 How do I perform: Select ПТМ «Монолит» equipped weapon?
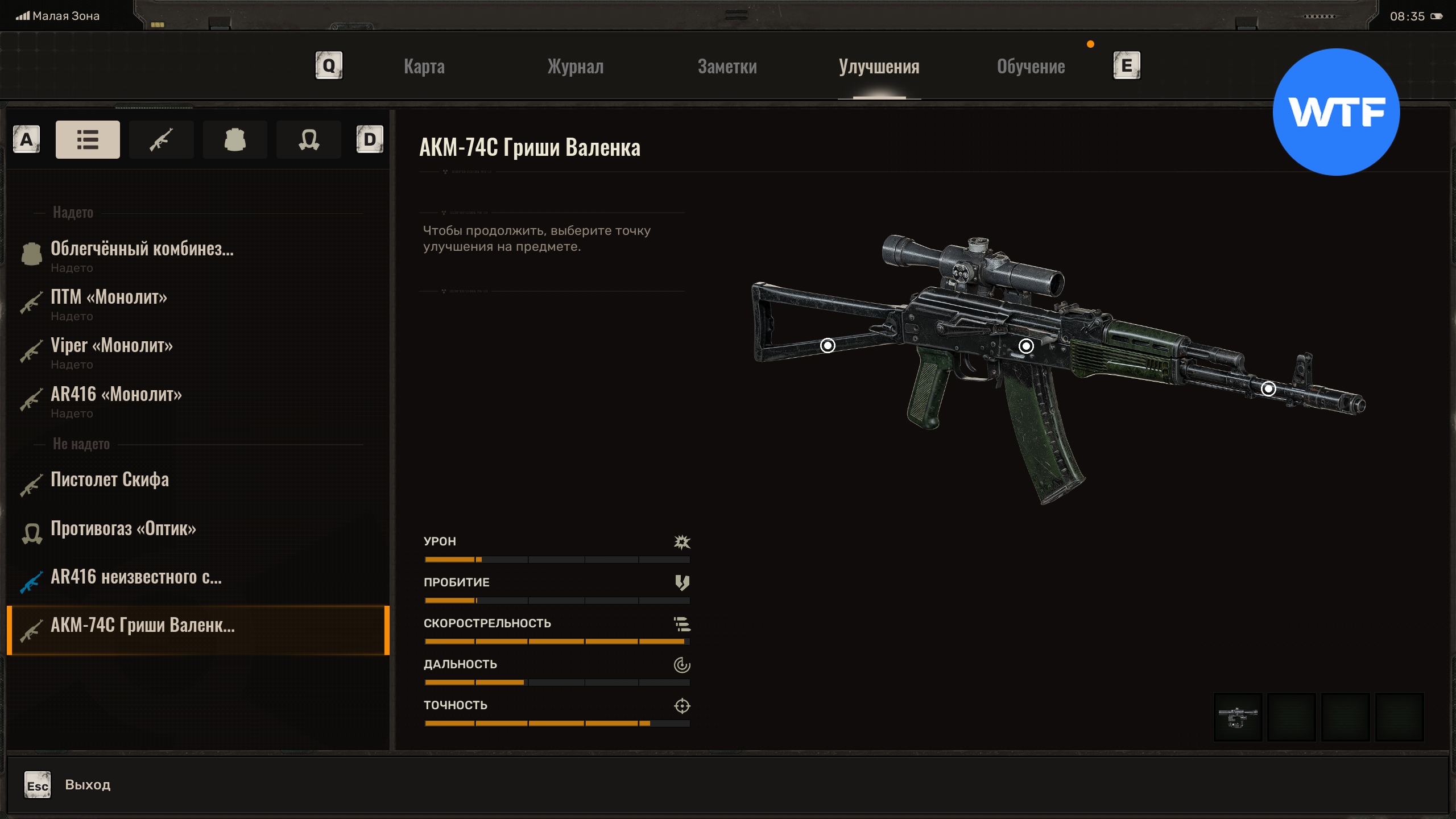coord(109,297)
